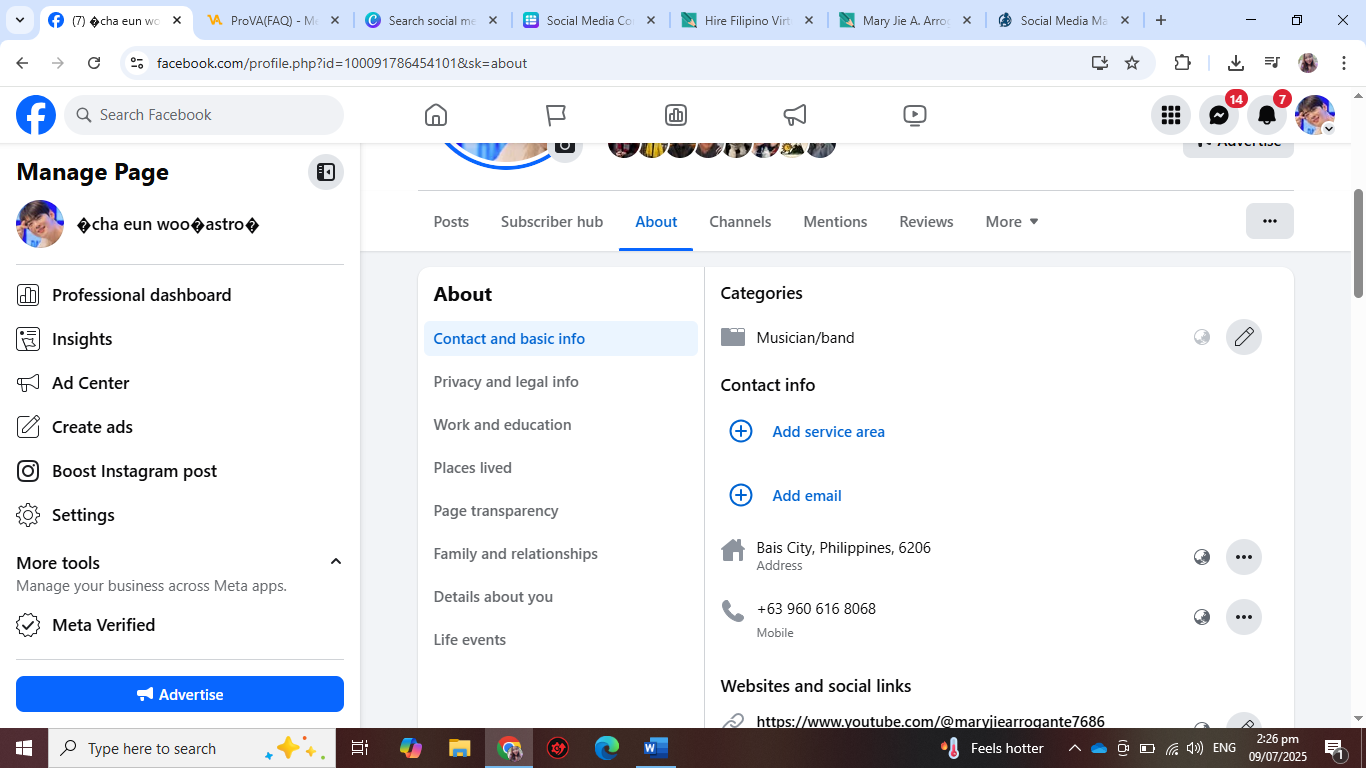
Task: Open Ad Center megaphone icon in top nav
Action: coord(795,115)
